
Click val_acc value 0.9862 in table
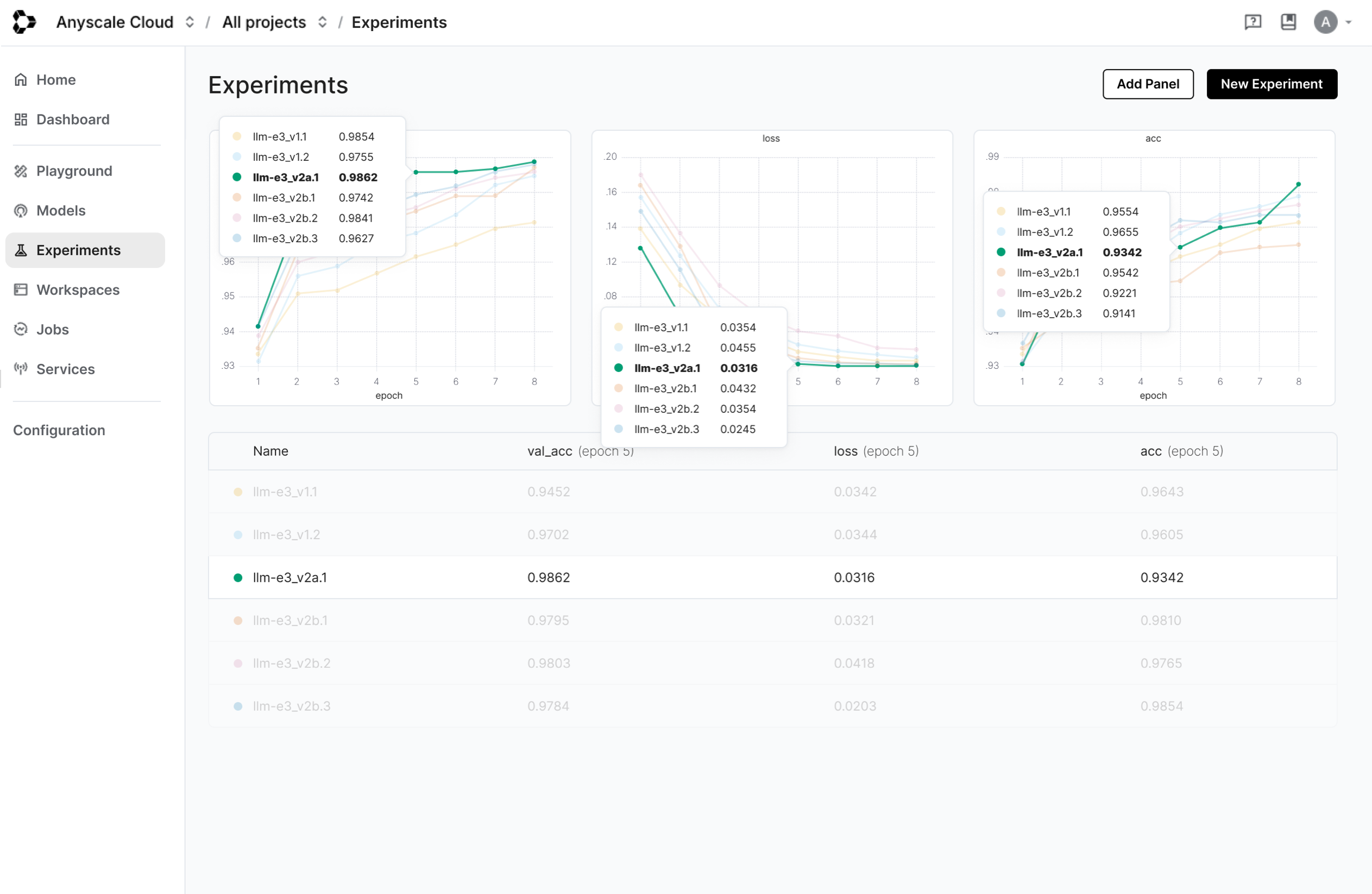tap(548, 577)
